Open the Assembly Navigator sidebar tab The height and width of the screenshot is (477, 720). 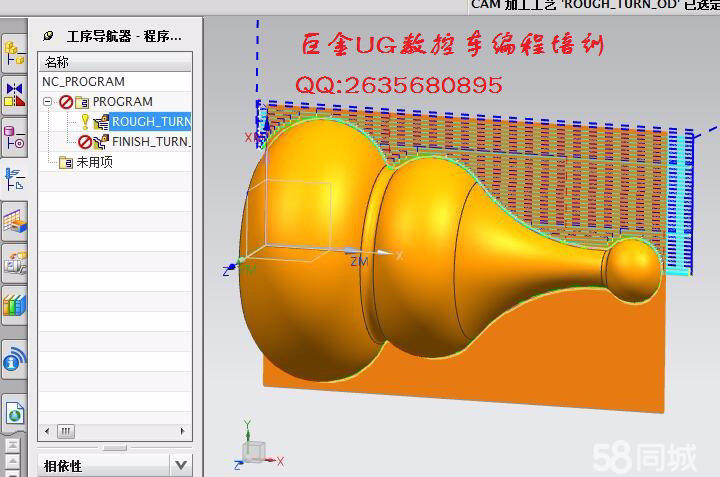coord(14,54)
